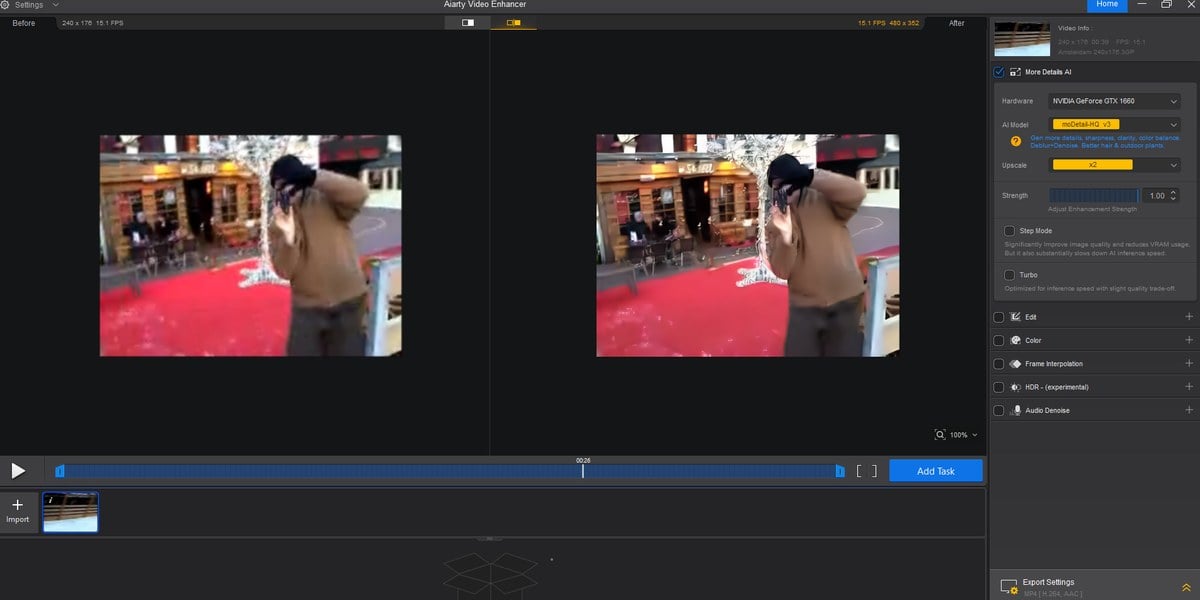Enable the Step Mode checkbox
Image resolution: width=1200 pixels, height=600 pixels.
(x=1010, y=231)
